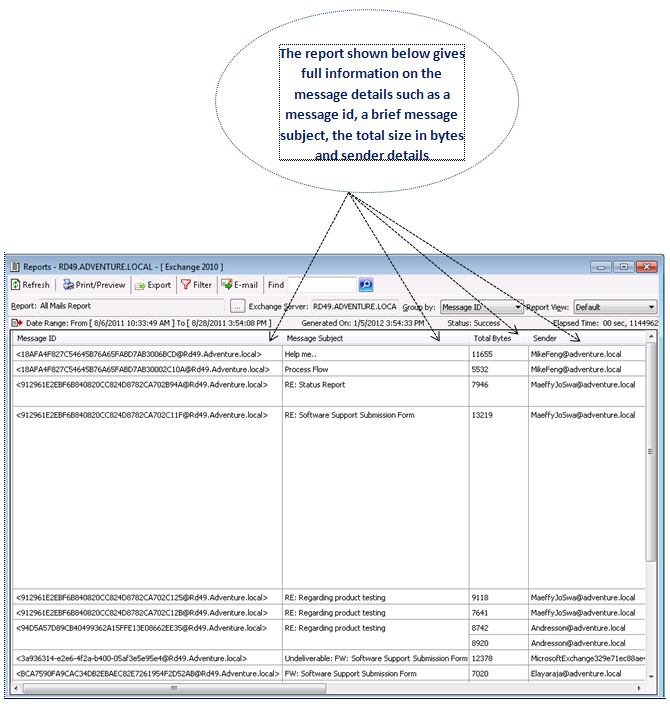Sort by the Sender column header
Image resolution: width=670 pixels, height=704 pixels.
pyautogui.click(x=586, y=338)
